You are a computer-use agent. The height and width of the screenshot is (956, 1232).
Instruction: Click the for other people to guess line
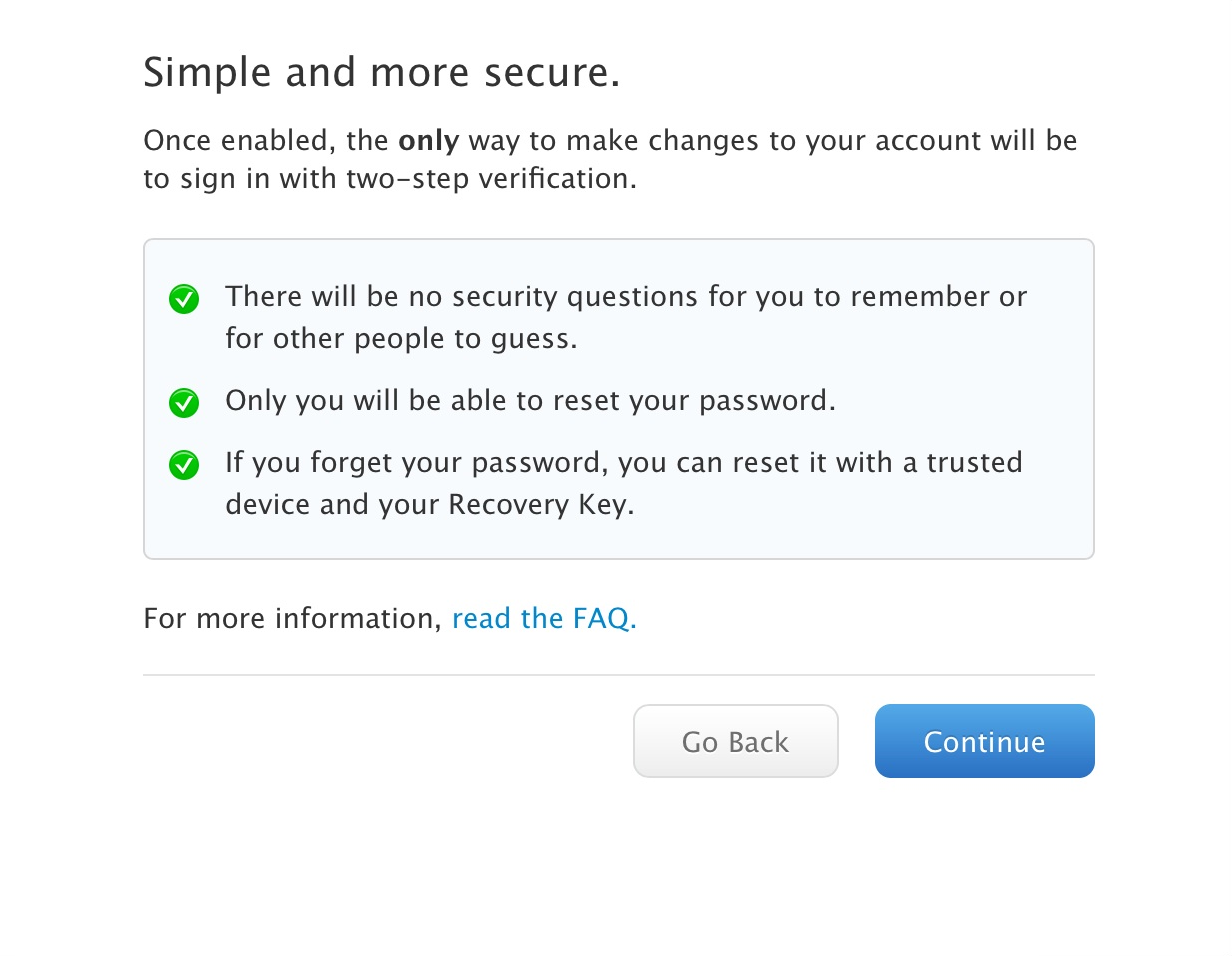click(401, 339)
